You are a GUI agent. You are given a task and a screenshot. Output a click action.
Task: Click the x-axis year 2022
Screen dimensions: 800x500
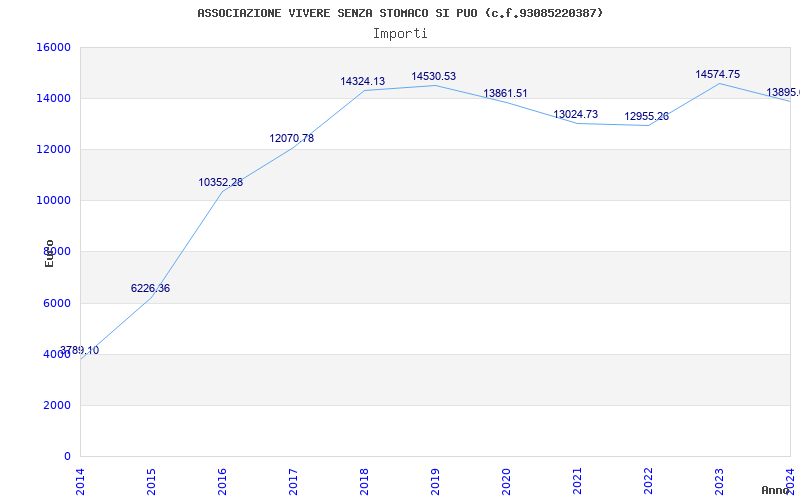tap(648, 481)
